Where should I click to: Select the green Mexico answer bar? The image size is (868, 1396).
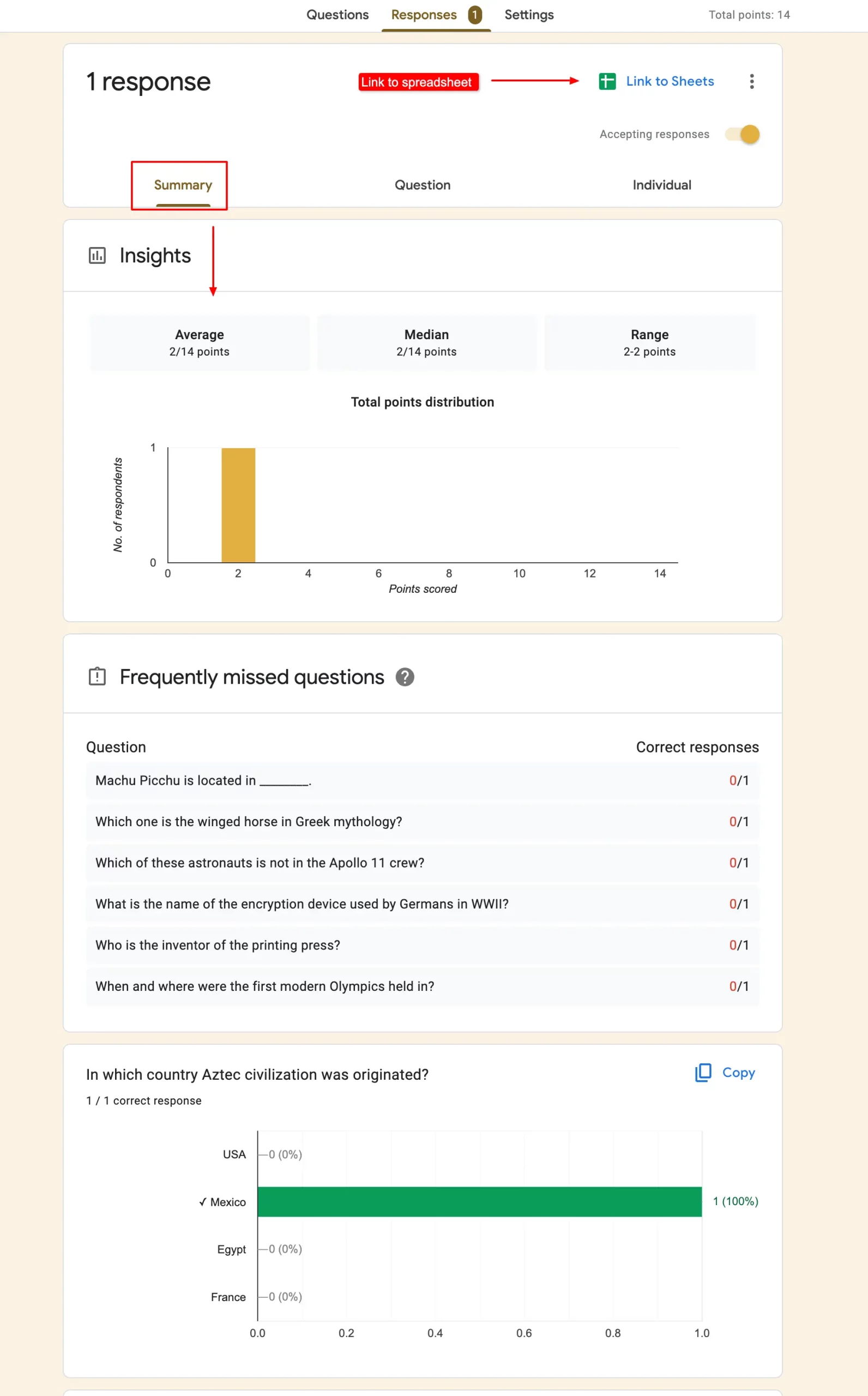pyautogui.click(x=479, y=1201)
